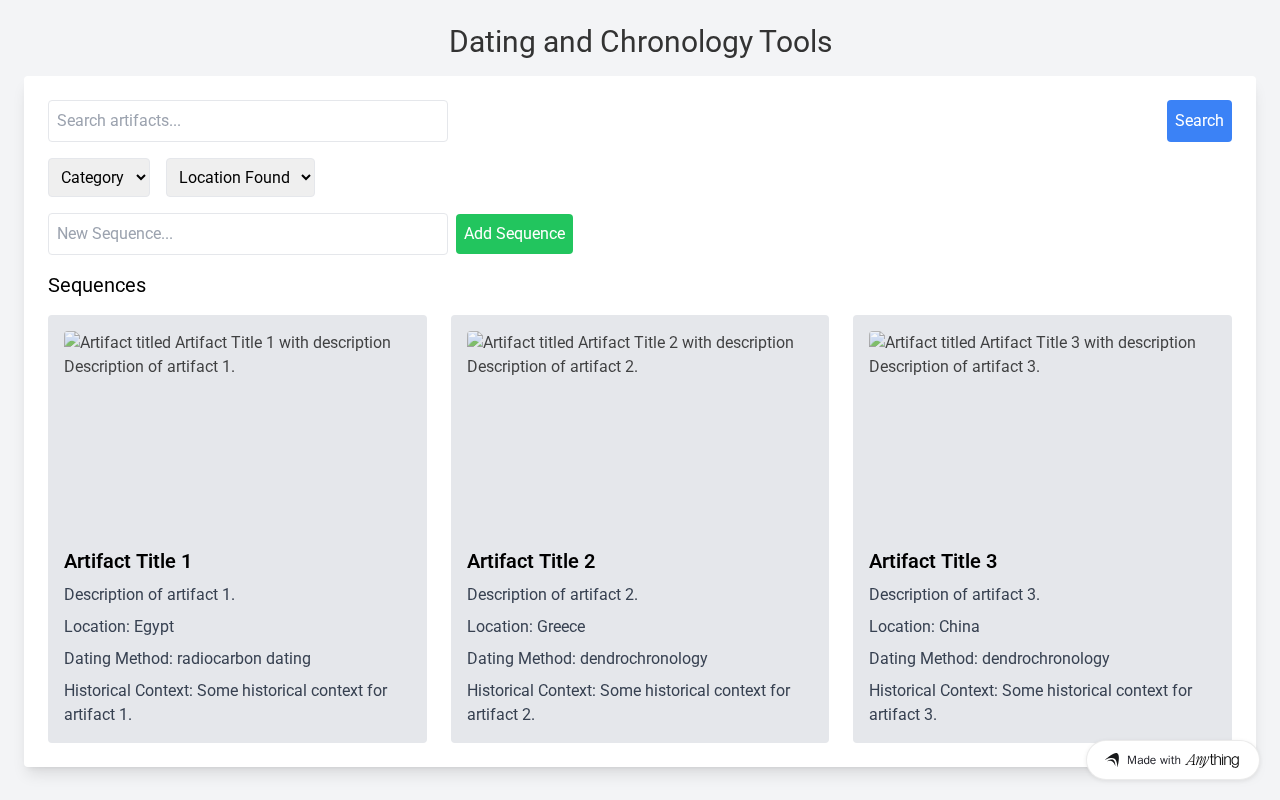Select the Artifact Title 2 image
Viewport: 1280px width, 800px height.
click(639, 430)
